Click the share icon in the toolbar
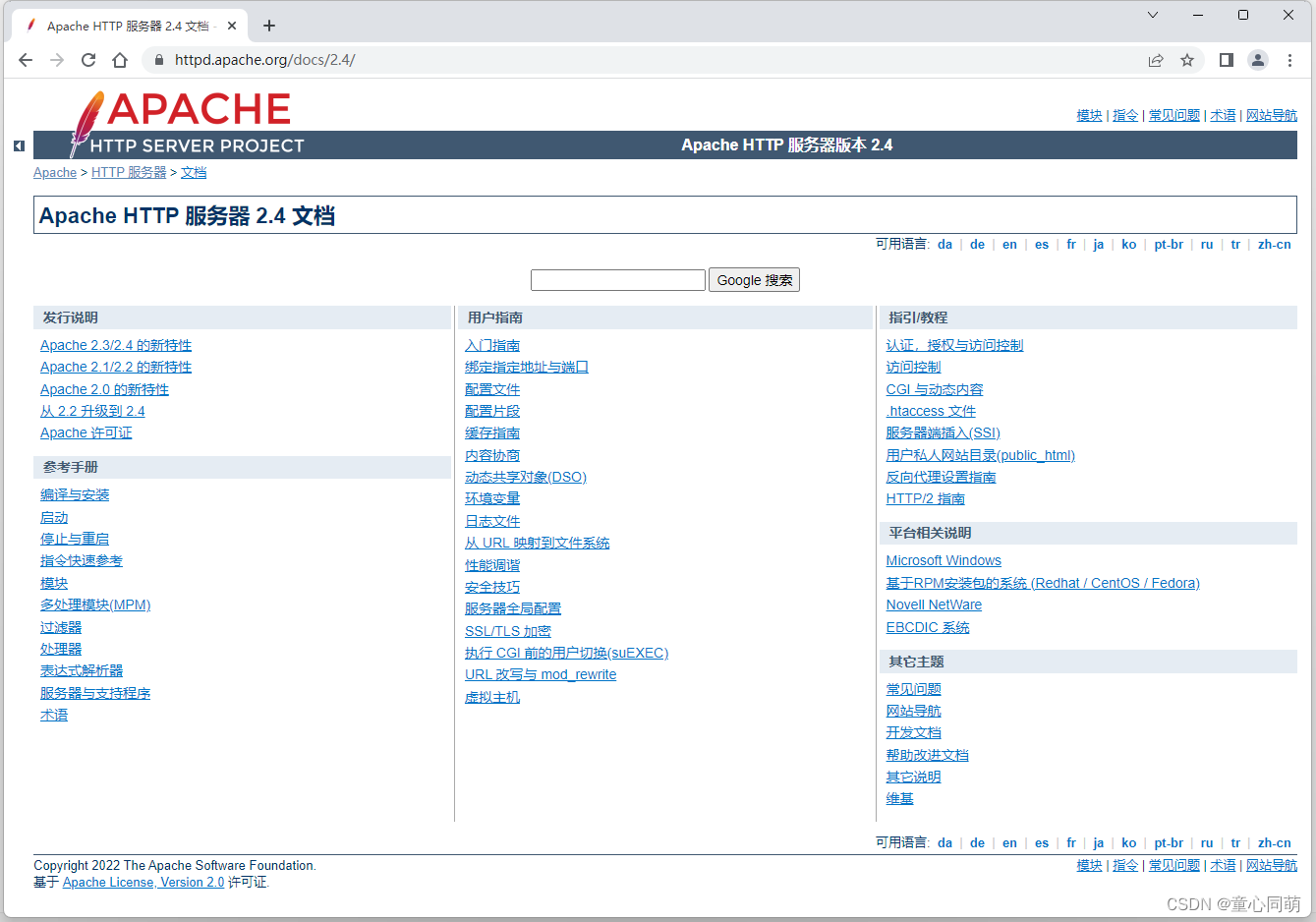Viewport: 1316px width, 922px height. (1156, 60)
